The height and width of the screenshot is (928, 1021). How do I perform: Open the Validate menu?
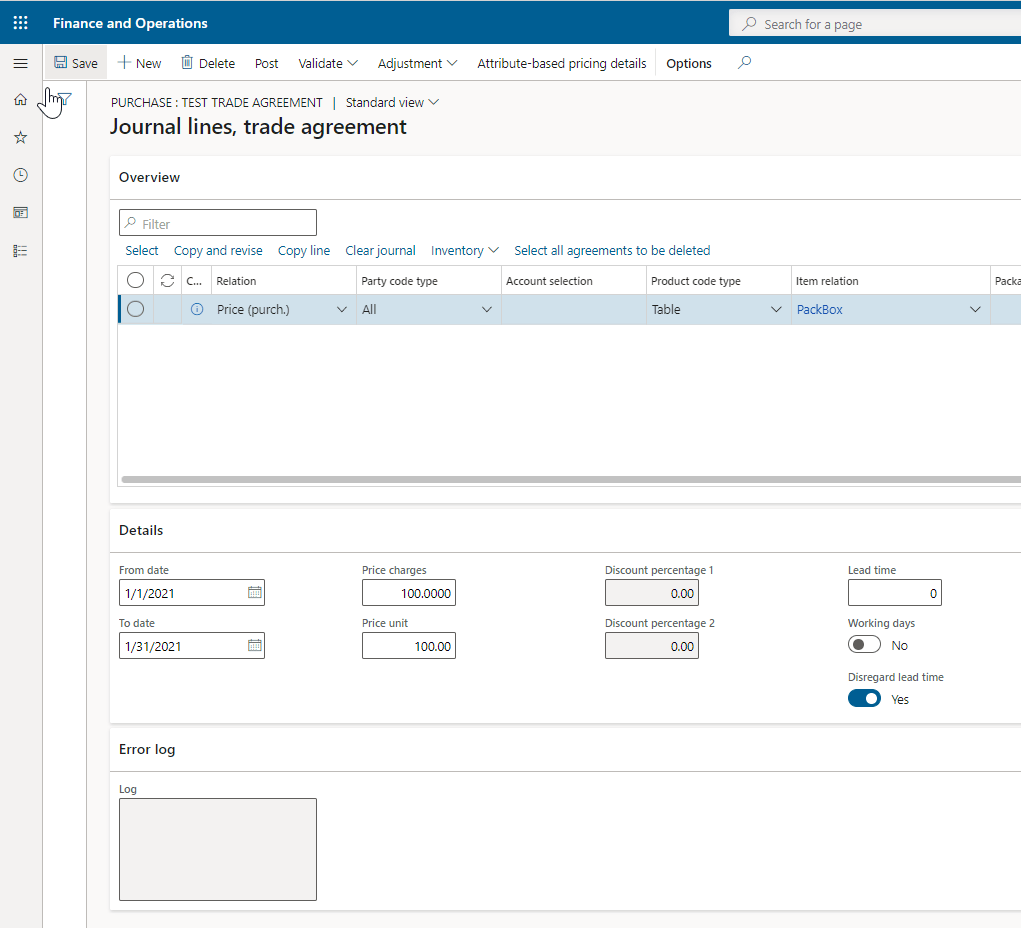[327, 63]
